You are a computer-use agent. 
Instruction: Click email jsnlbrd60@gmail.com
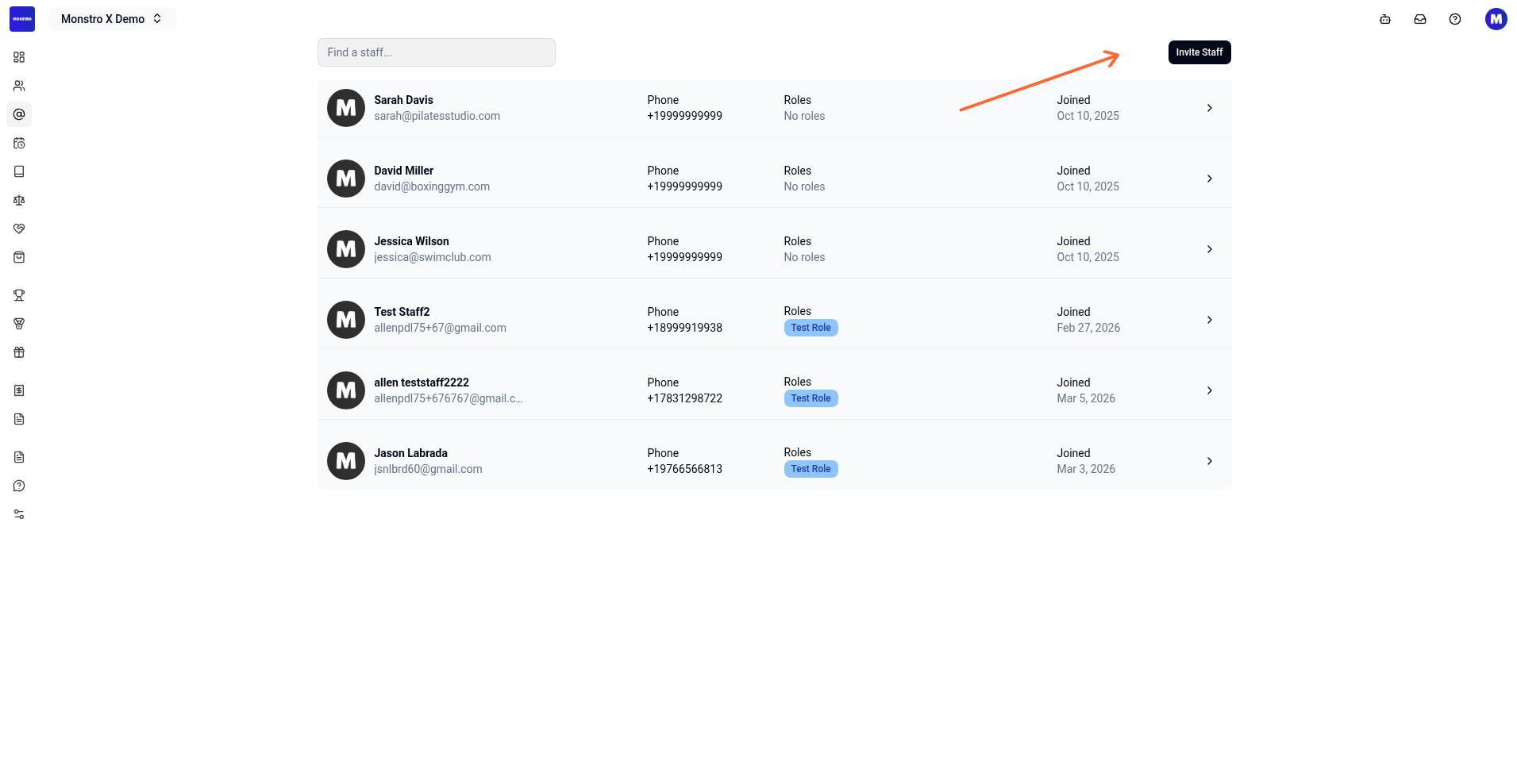coord(428,469)
